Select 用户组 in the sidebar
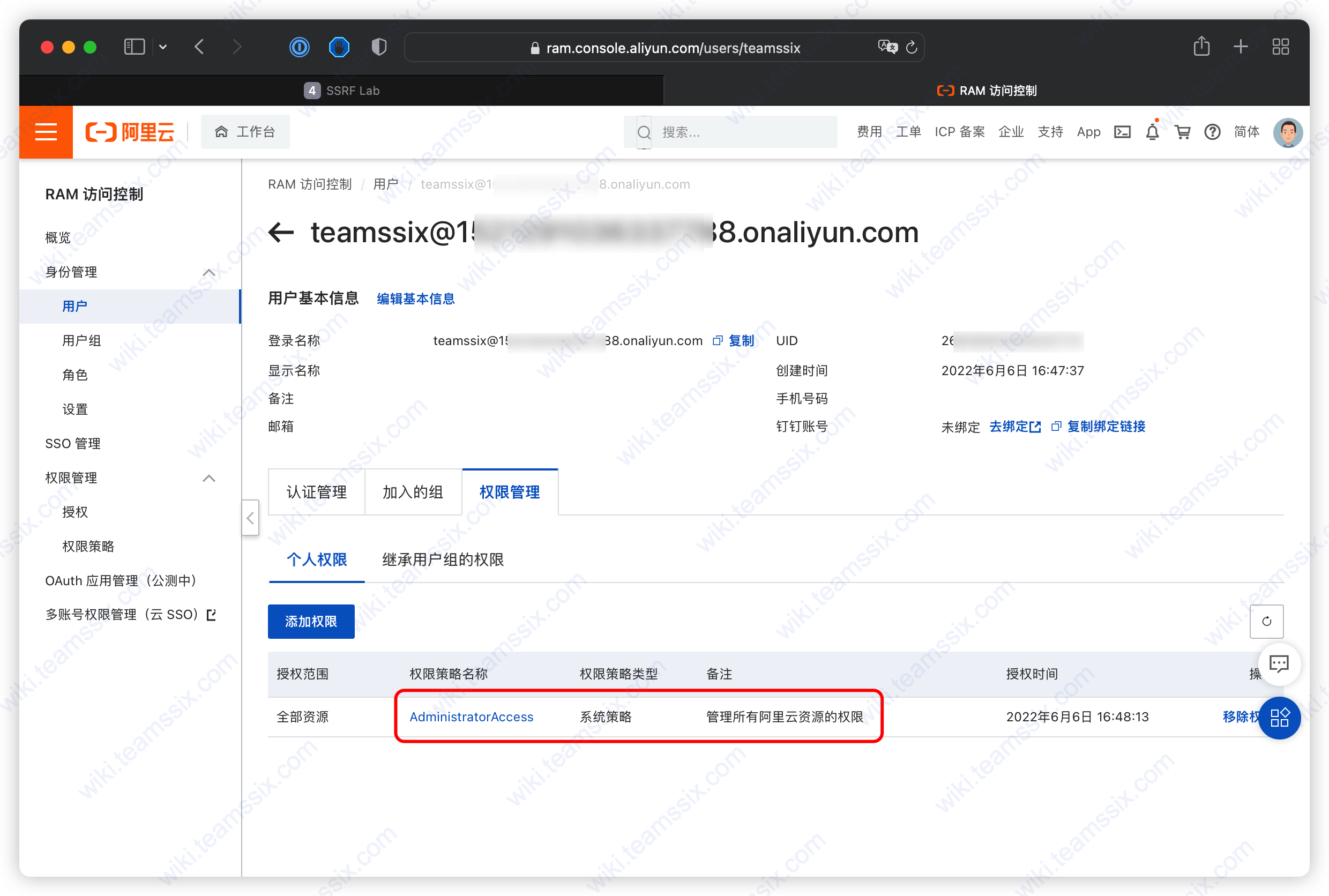Viewport: 1329px width, 896px height. click(x=81, y=341)
